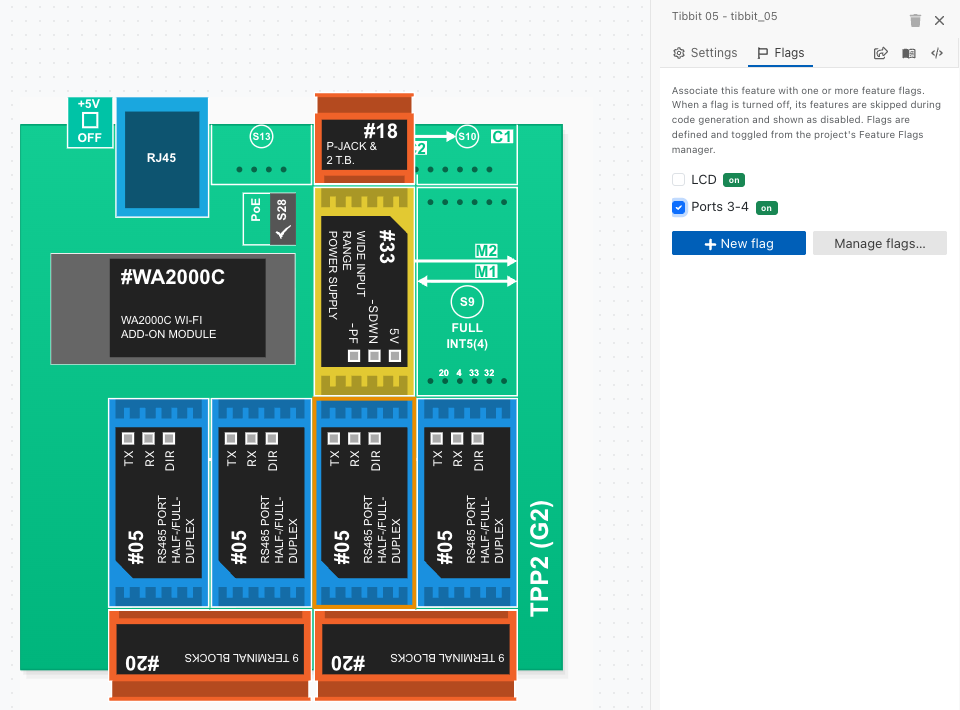Select the S10 socket
The height and width of the screenshot is (710, 960).
pos(467,136)
